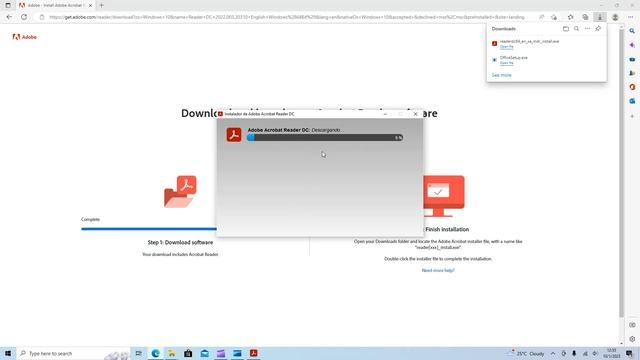Open taskbar clock and date
Viewport: 640px width, 360px height.
point(611,353)
